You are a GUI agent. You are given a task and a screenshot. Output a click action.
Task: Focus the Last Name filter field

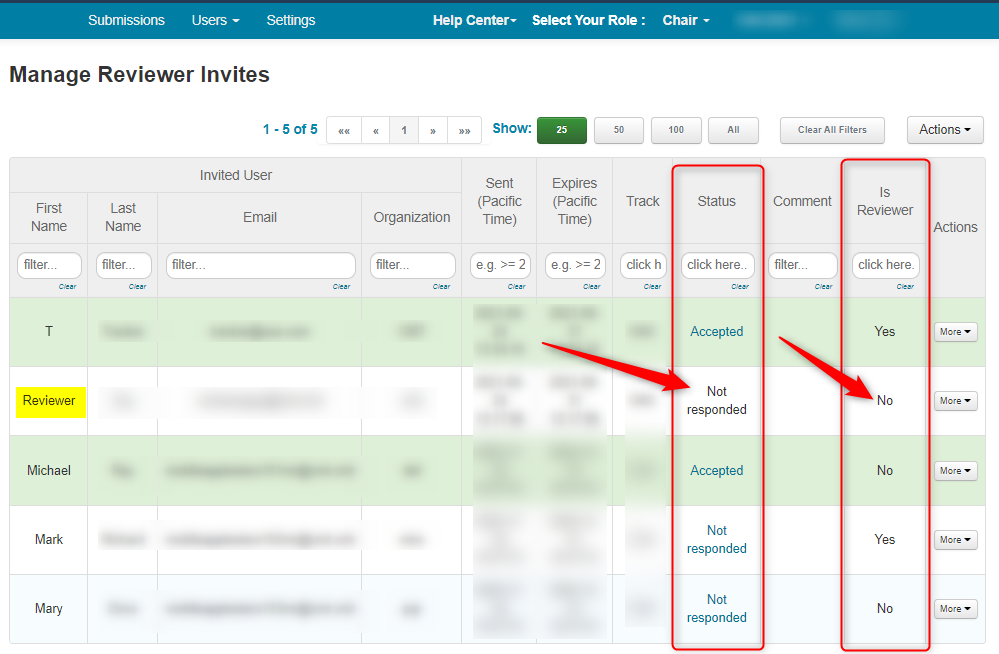pyautogui.click(x=124, y=265)
